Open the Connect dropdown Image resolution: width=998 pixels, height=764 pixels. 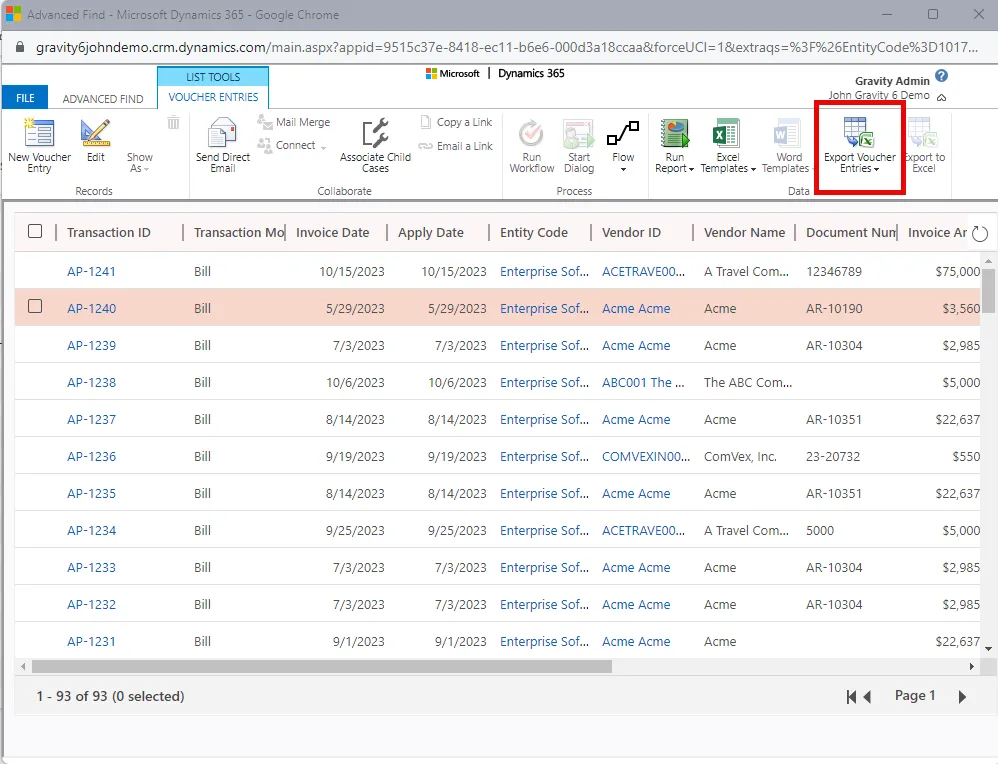coord(300,146)
